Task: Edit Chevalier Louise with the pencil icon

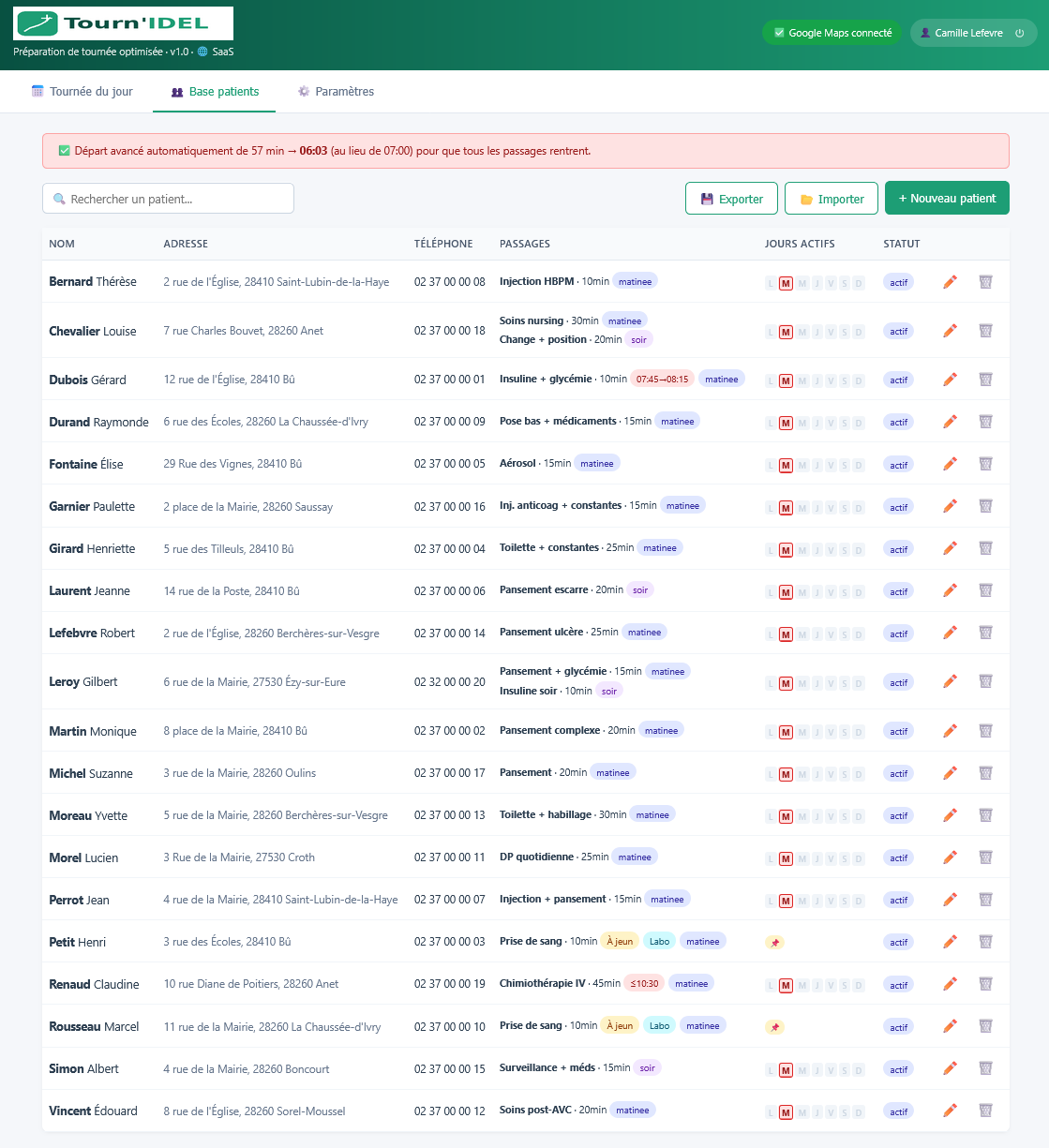Action: [x=950, y=331]
